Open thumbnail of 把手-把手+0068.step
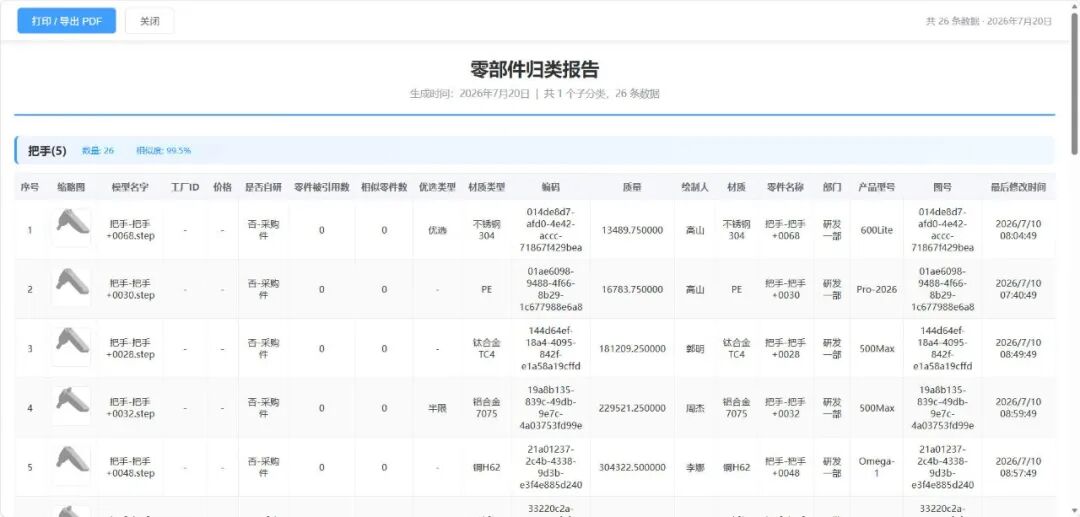Image resolution: width=1080 pixels, height=517 pixels. 72,228
